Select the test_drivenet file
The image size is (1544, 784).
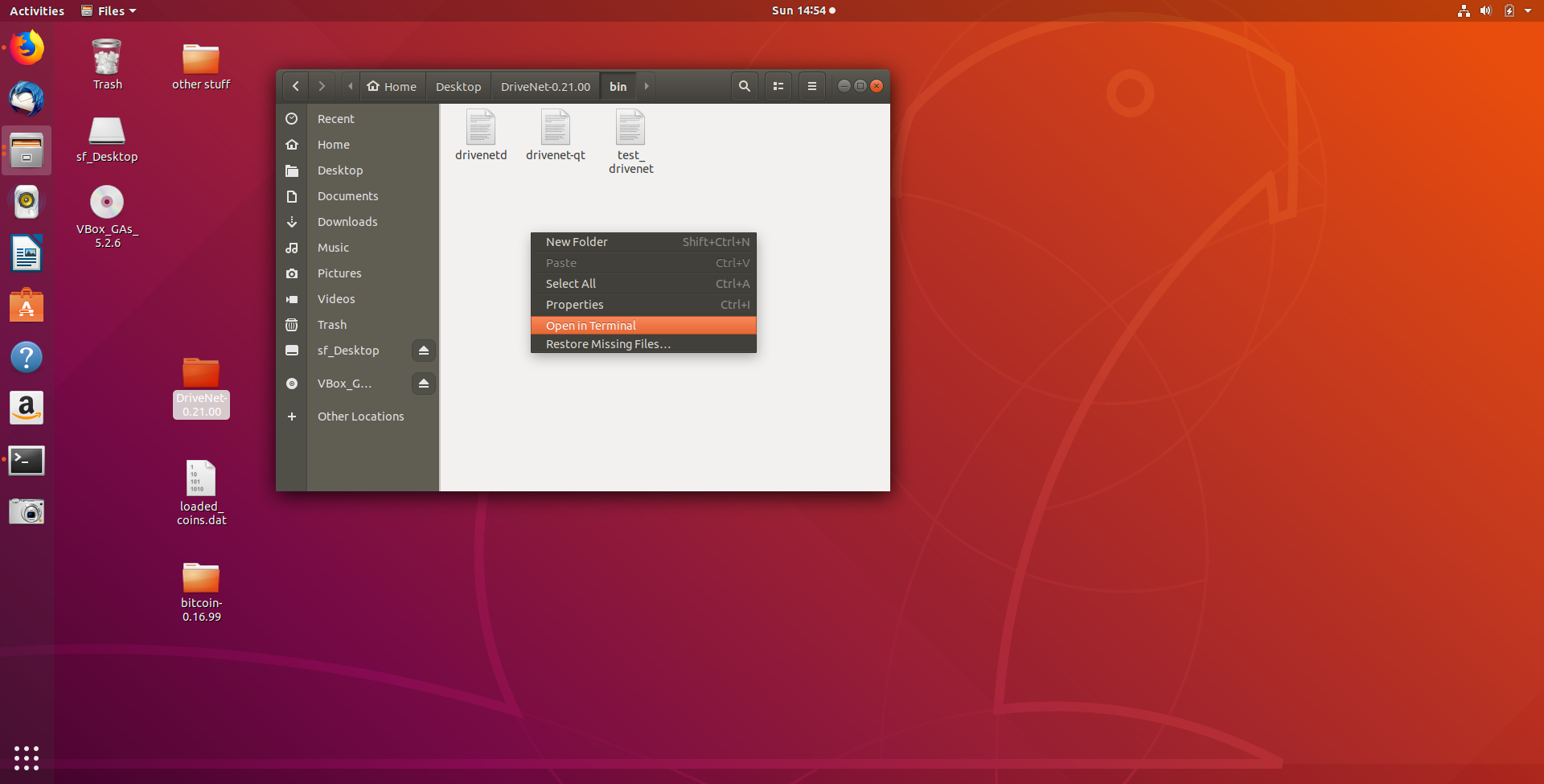point(630,142)
